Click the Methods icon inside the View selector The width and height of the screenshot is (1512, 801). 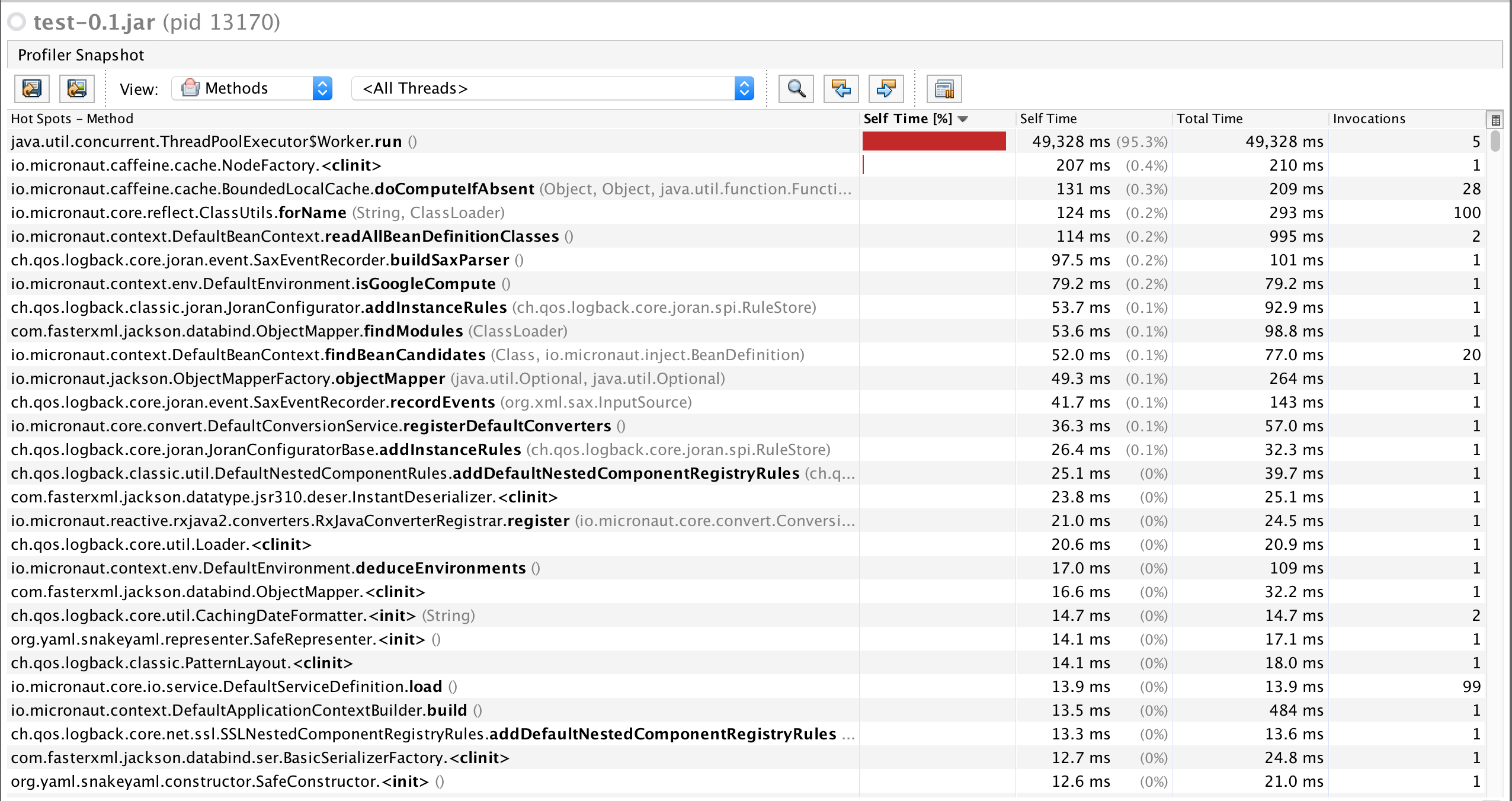[190, 88]
